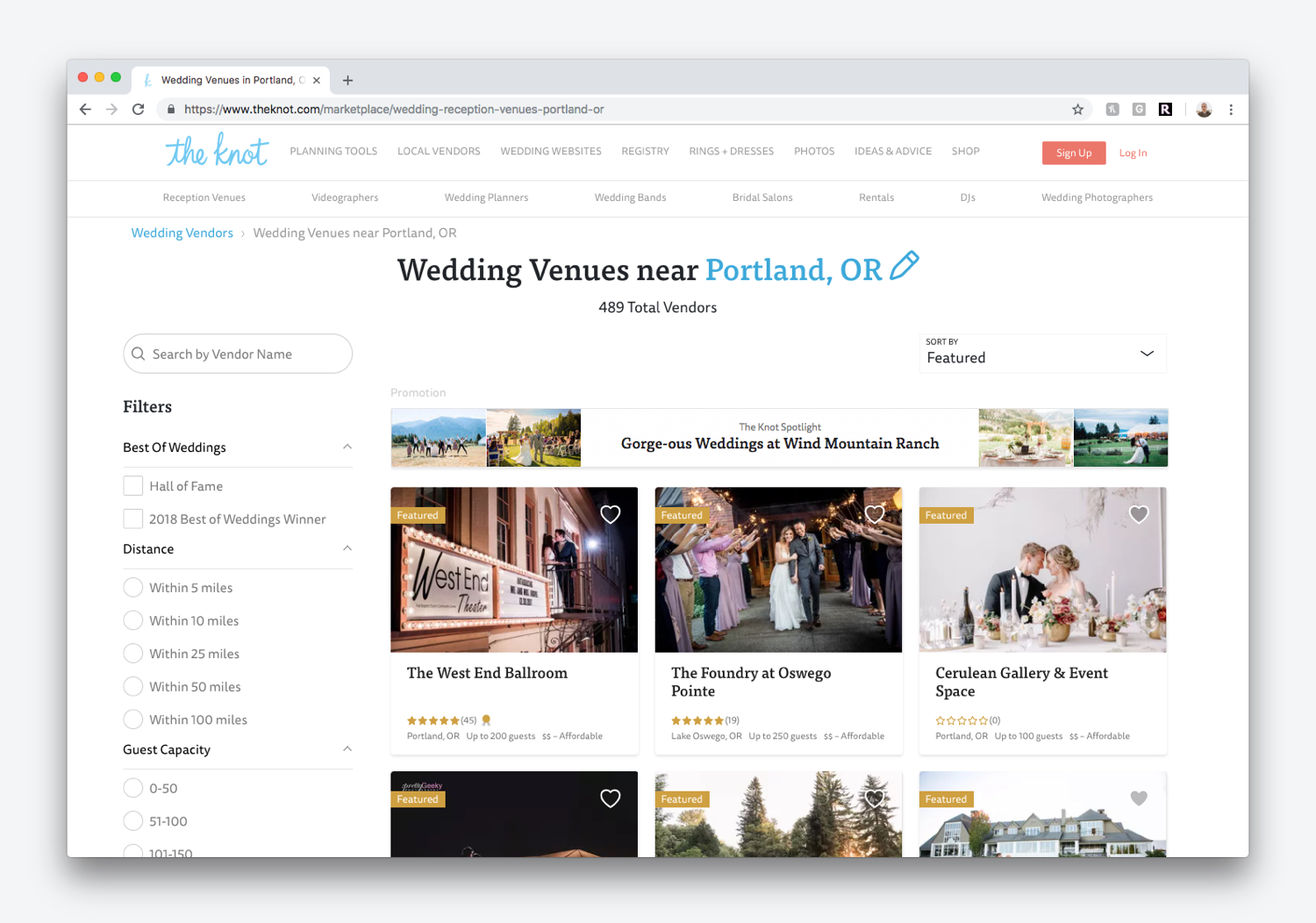This screenshot has height=923, width=1316.
Task: Collapse the Best Of Weddings filter section
Action: [347, 447]
